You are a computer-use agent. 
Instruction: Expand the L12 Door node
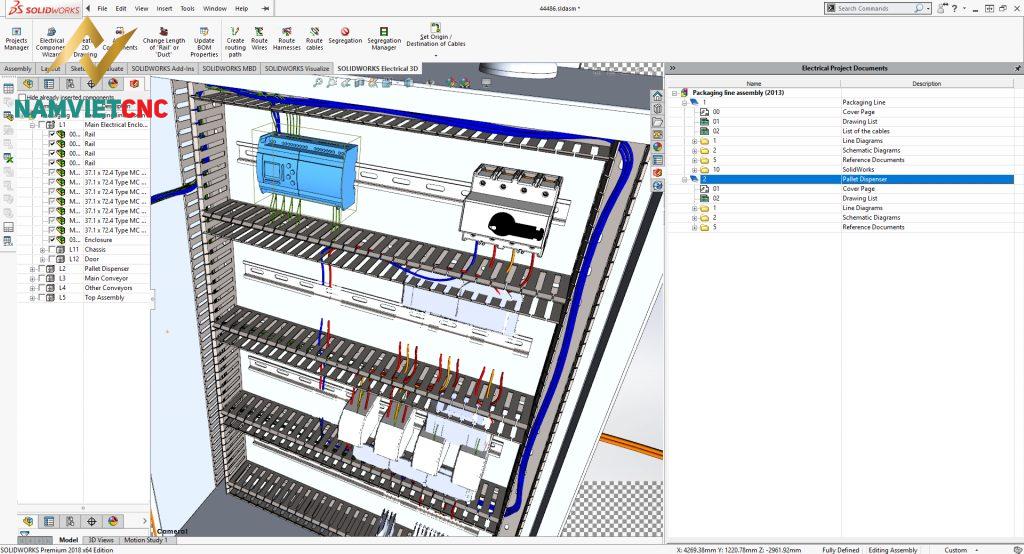click(42, 259)
